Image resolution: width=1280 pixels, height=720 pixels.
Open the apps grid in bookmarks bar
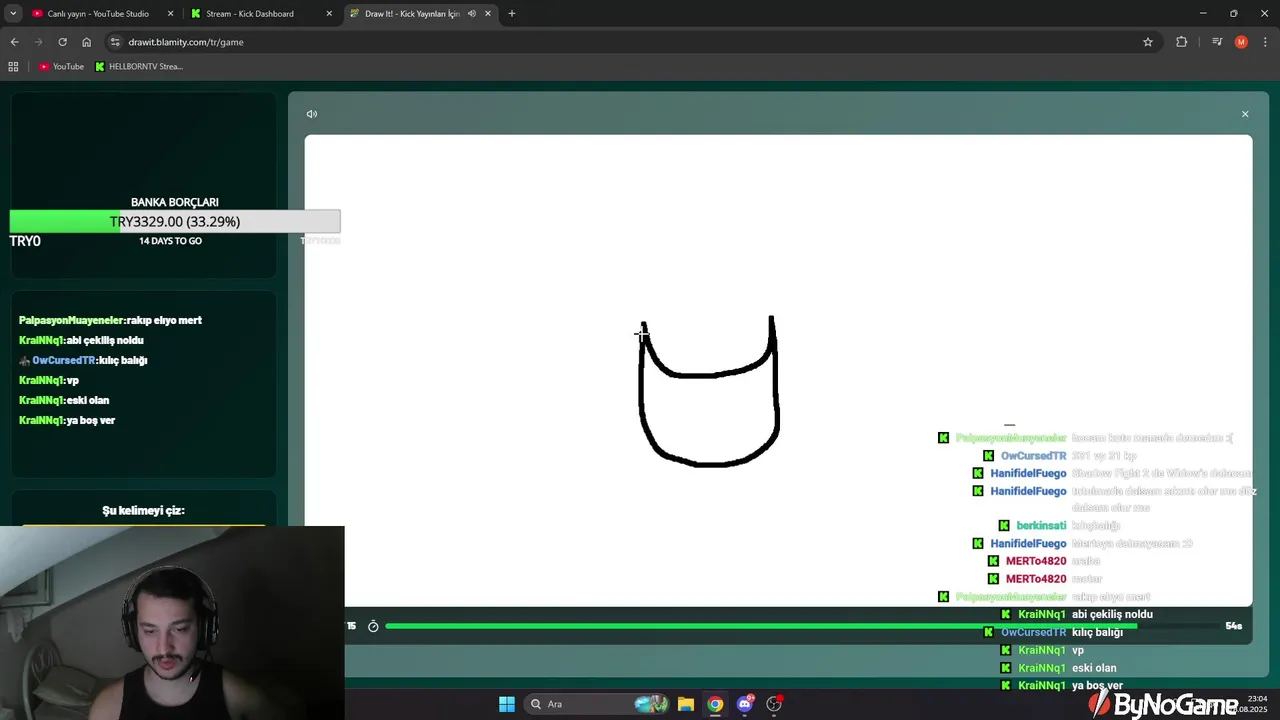(x=13, y=67)
